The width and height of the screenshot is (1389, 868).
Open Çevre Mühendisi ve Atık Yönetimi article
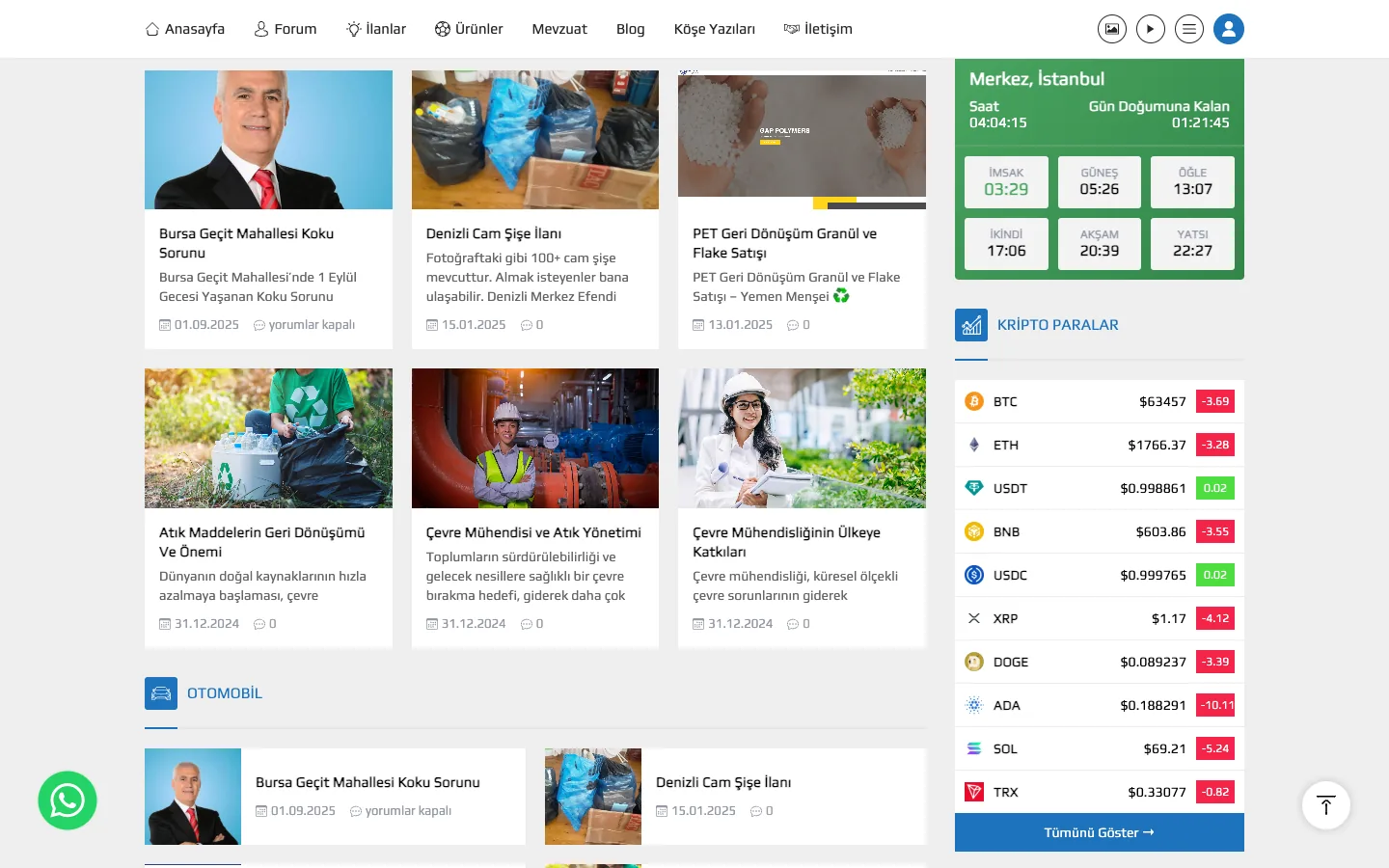[x=533, y=532]
